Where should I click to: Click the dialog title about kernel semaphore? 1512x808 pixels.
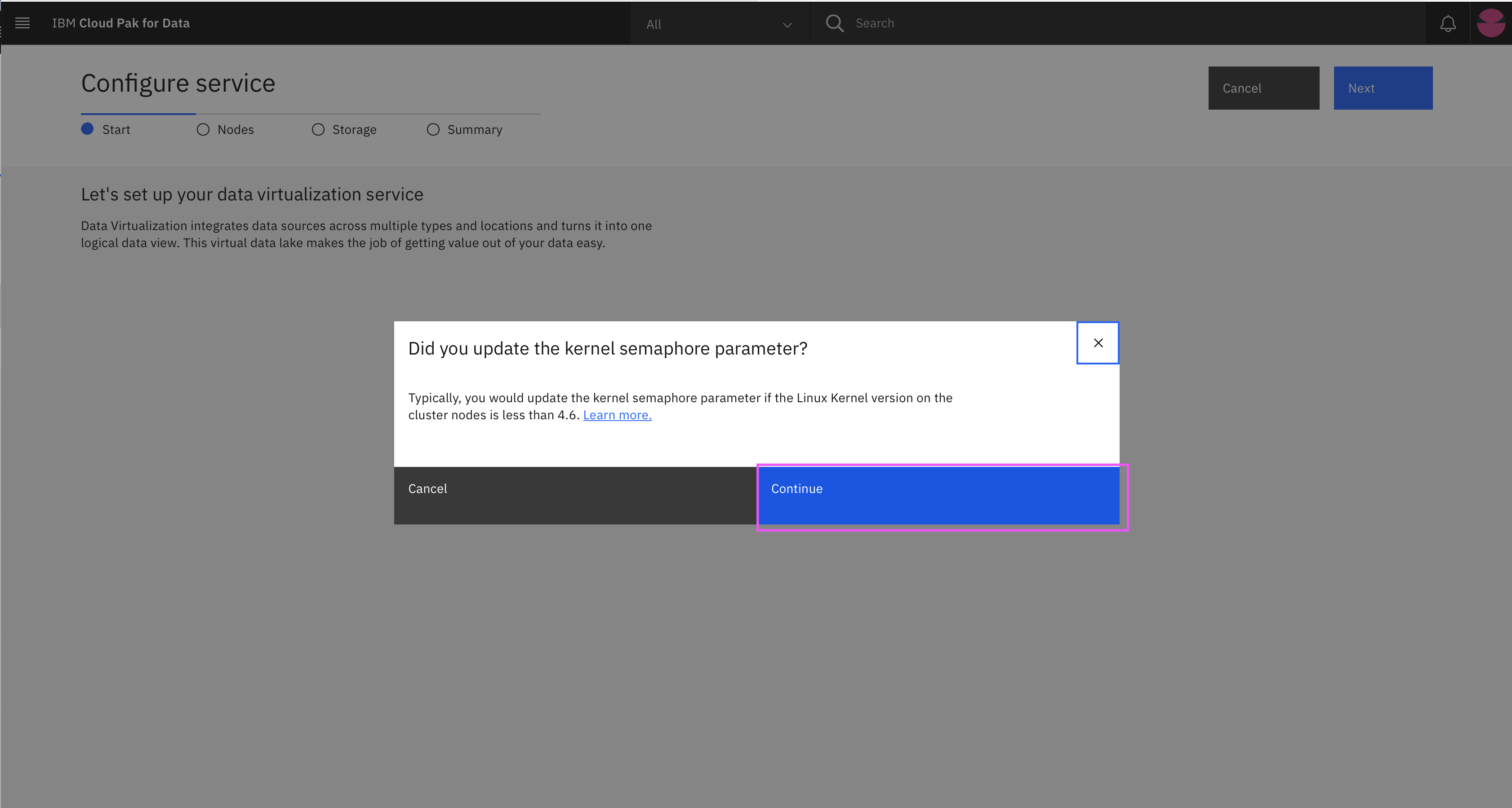click(x=608, y=349)
